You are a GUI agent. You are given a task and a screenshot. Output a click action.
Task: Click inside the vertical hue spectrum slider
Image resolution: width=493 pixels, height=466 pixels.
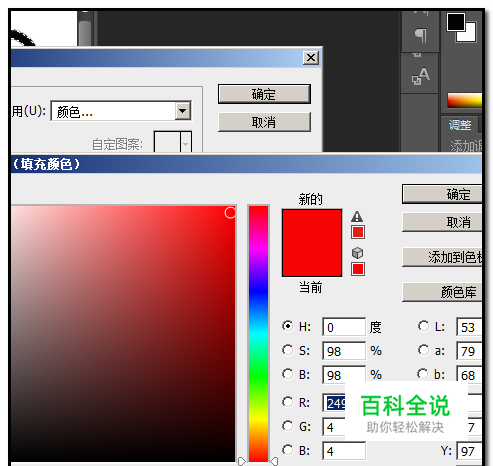[x=258, y=333]
